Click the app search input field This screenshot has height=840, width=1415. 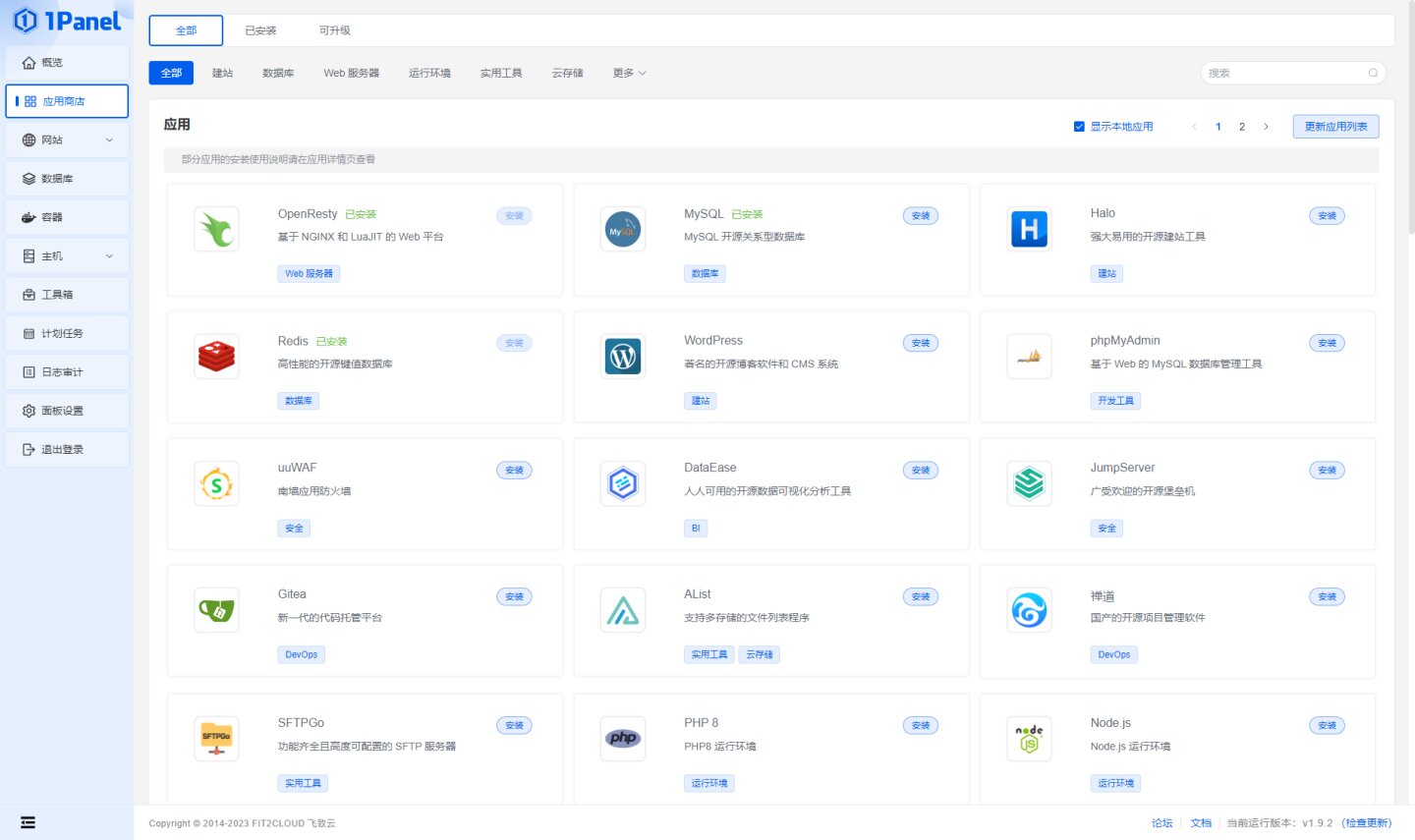pyautogui.click(x=1293, y=73)
